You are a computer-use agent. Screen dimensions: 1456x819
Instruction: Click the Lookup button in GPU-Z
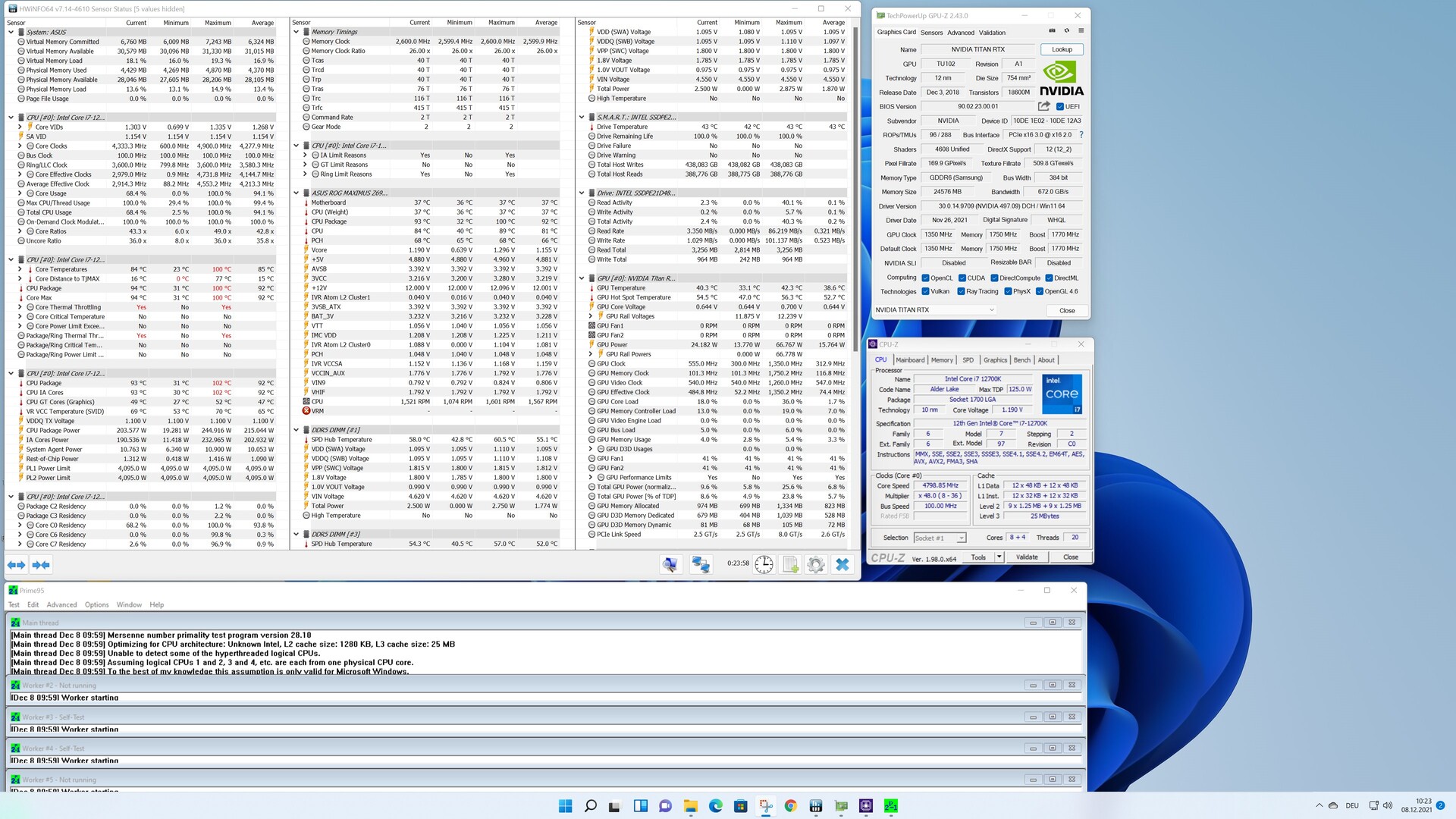[1062, 49]
